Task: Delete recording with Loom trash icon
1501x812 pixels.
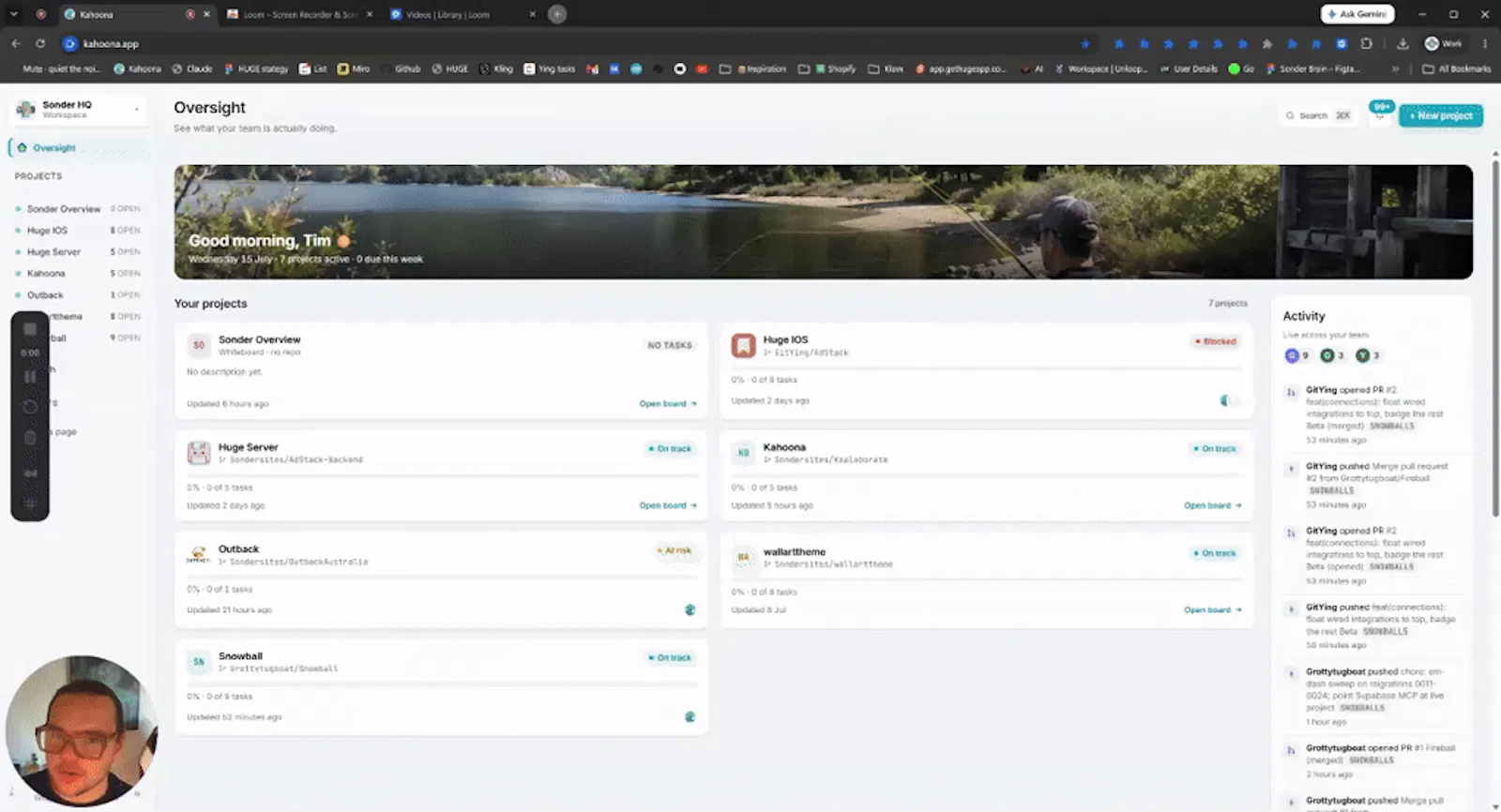Action: coord(30,438)
